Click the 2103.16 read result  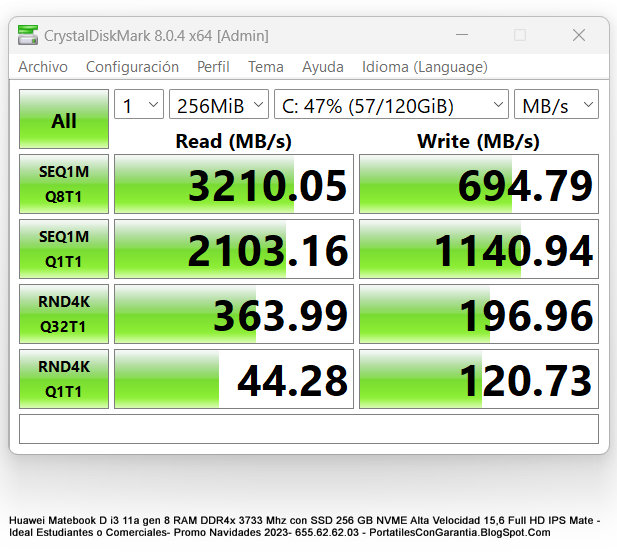pos(234,249)
